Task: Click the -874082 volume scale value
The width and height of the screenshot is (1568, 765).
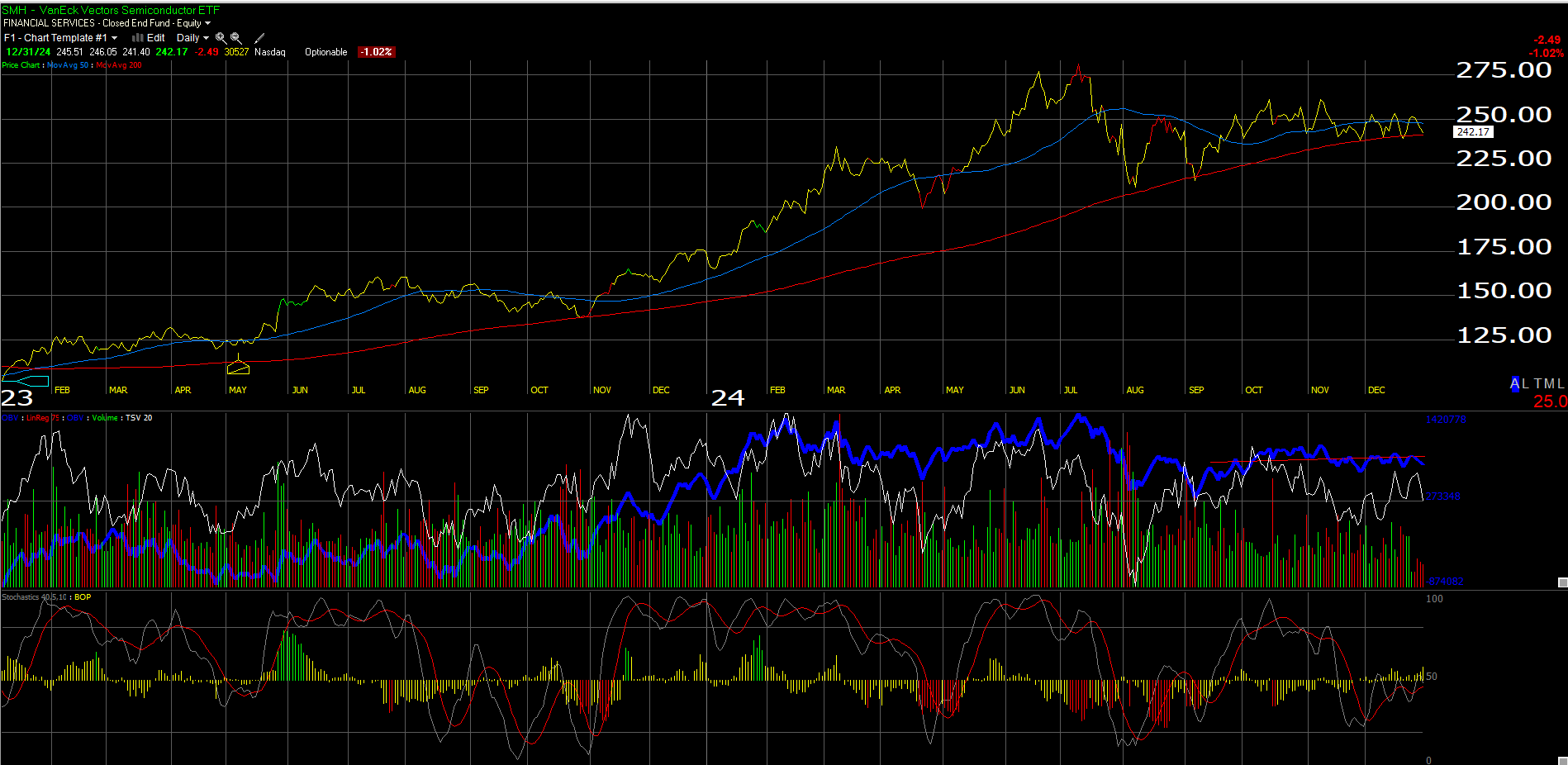Action: (1445, 582)
